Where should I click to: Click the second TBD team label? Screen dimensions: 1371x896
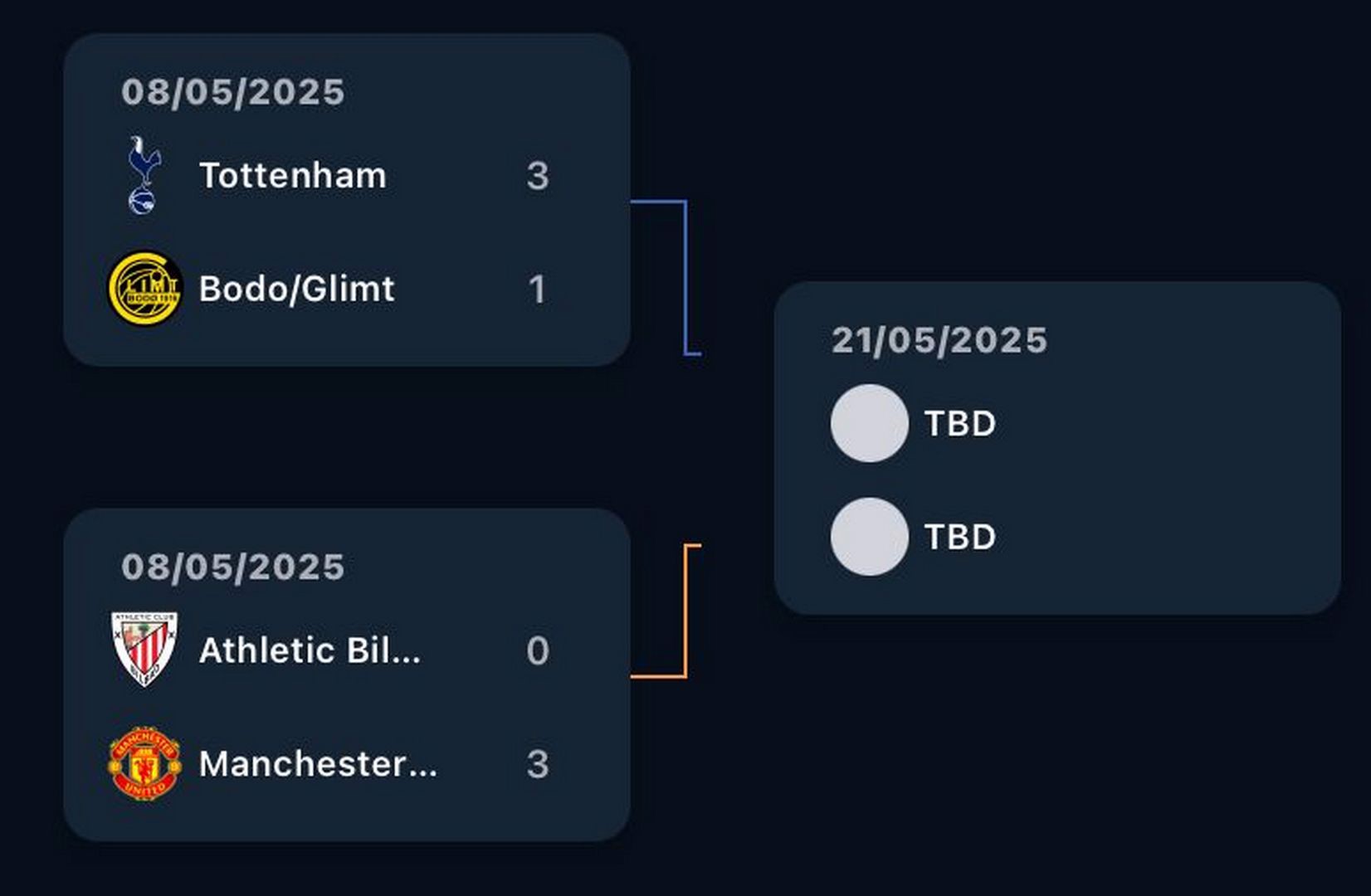click(960, 537)
